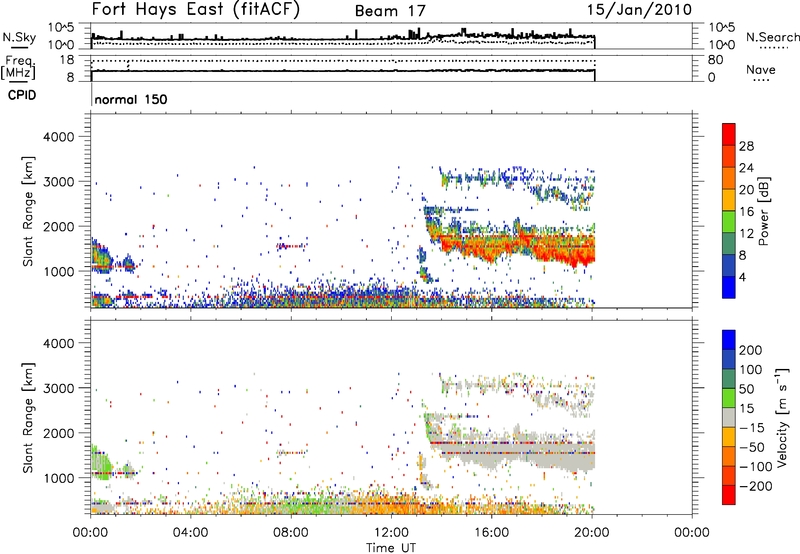The width and height of the screenshot is (800, 554).
Task: Click the "12:00" time axis tick label
Action: click(x=391, y=533)
